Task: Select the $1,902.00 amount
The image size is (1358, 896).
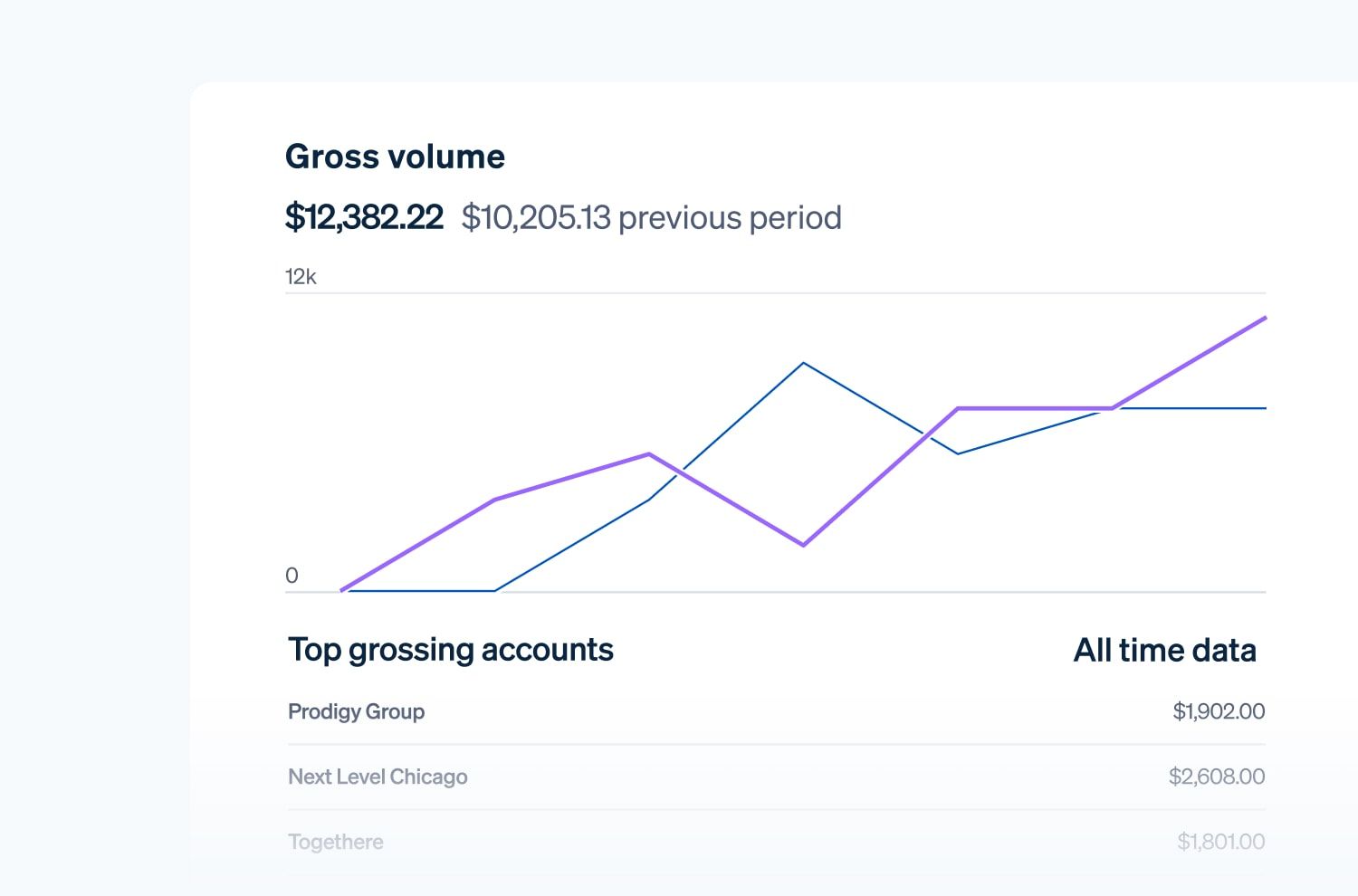Action: coord(1219,711)
